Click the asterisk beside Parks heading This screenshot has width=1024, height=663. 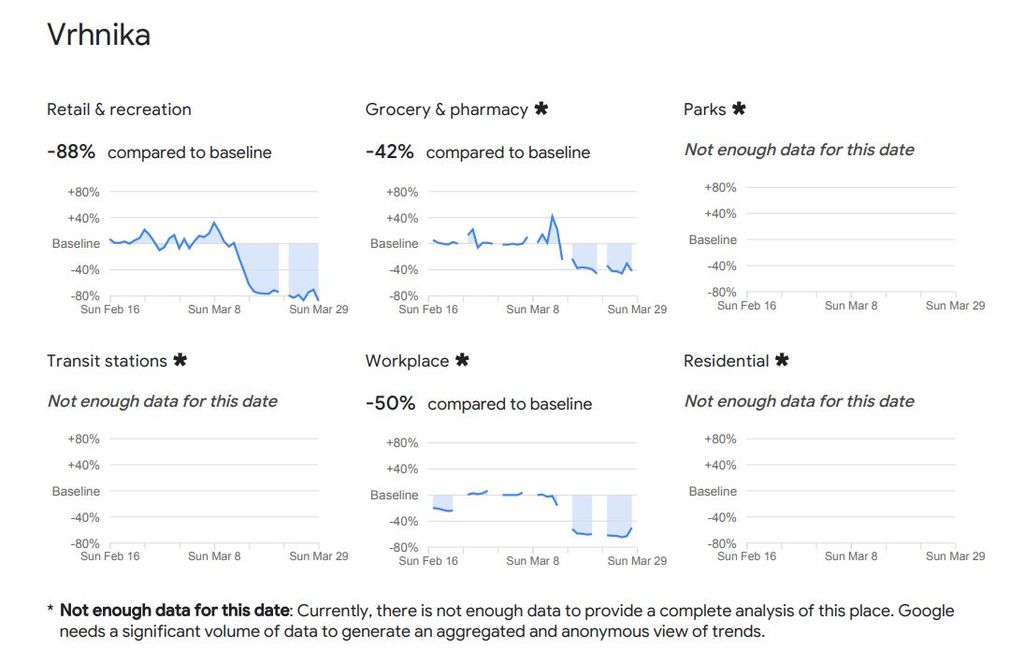click(739, 109)
